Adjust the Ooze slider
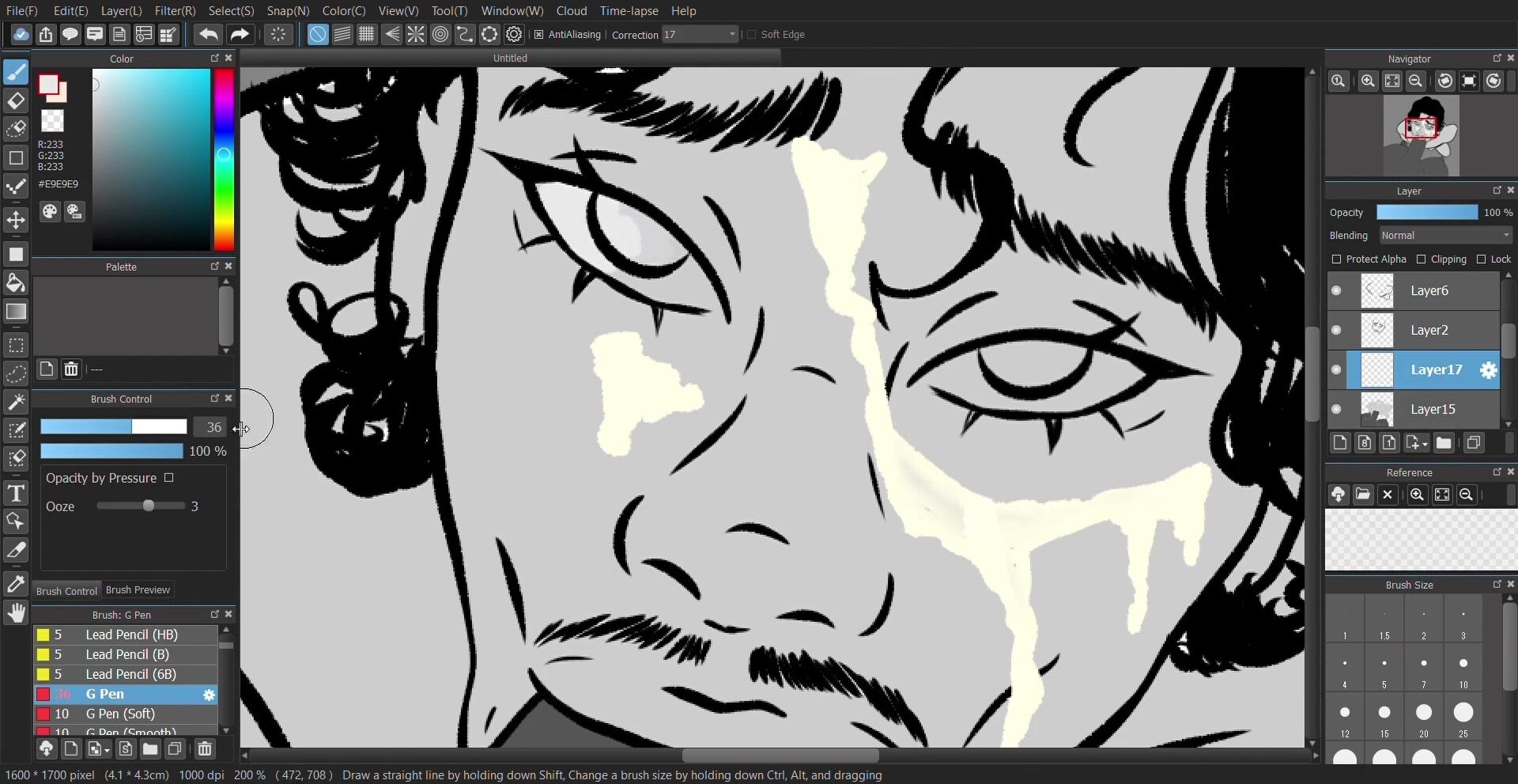Viewport: 1518px width, 784px height. (148, 506)
